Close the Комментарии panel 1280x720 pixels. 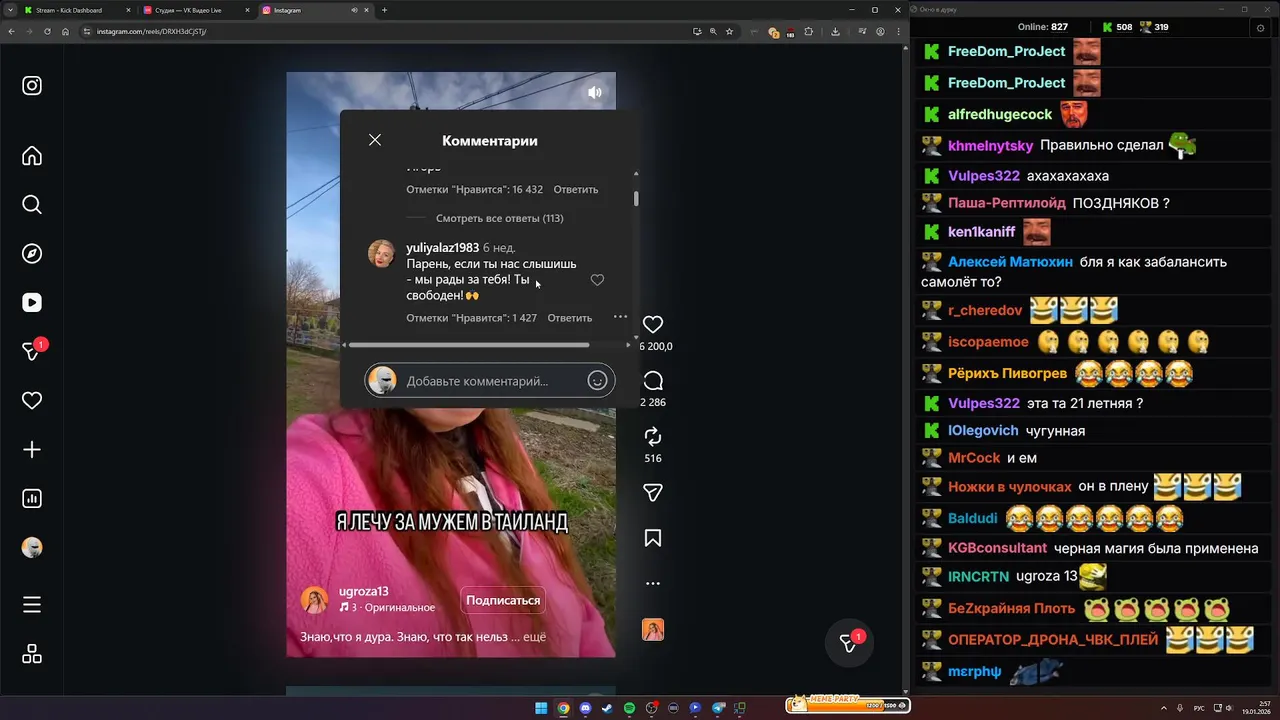tap(375, 140)
